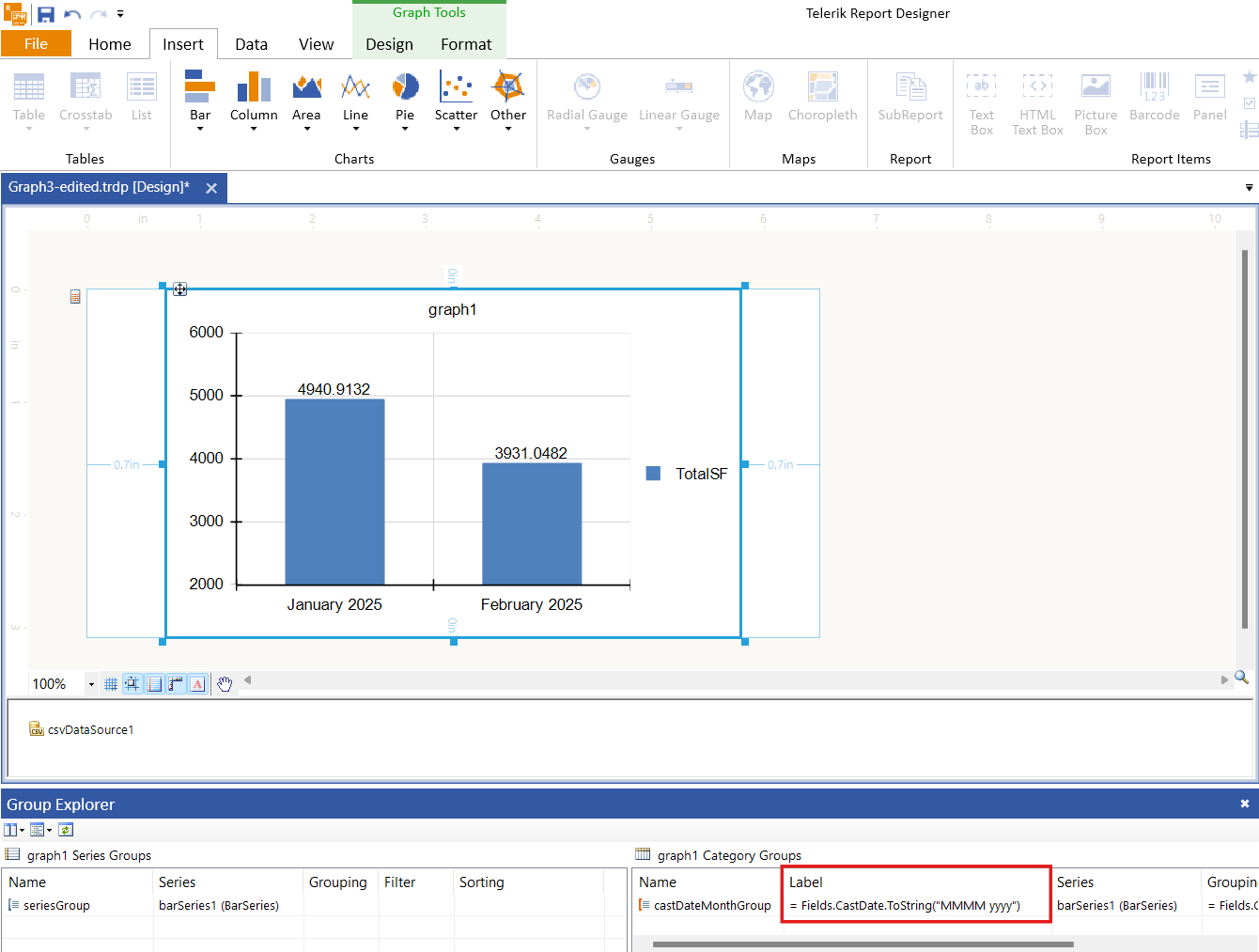The height and width of the screenshot is (952, 1259).
Task: Click the magnifier icon beside the horizontal scrollbar
Action: (1241, 678)
